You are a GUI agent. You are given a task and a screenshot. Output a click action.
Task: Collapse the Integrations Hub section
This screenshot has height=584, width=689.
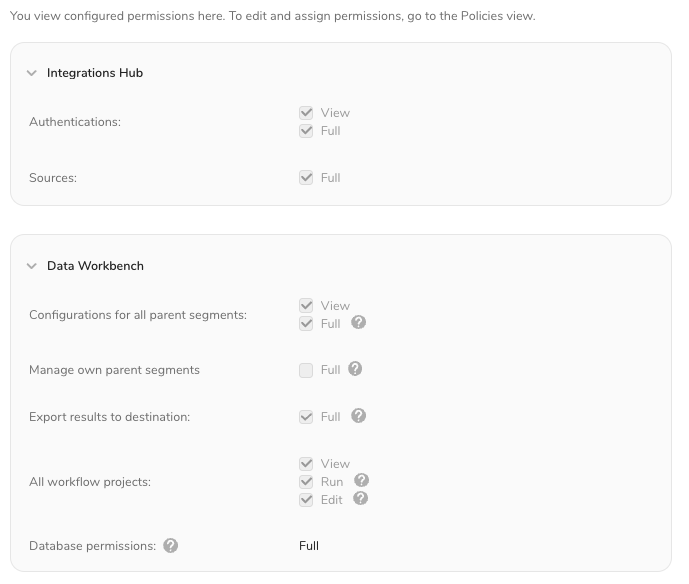(x=32, y=73)
